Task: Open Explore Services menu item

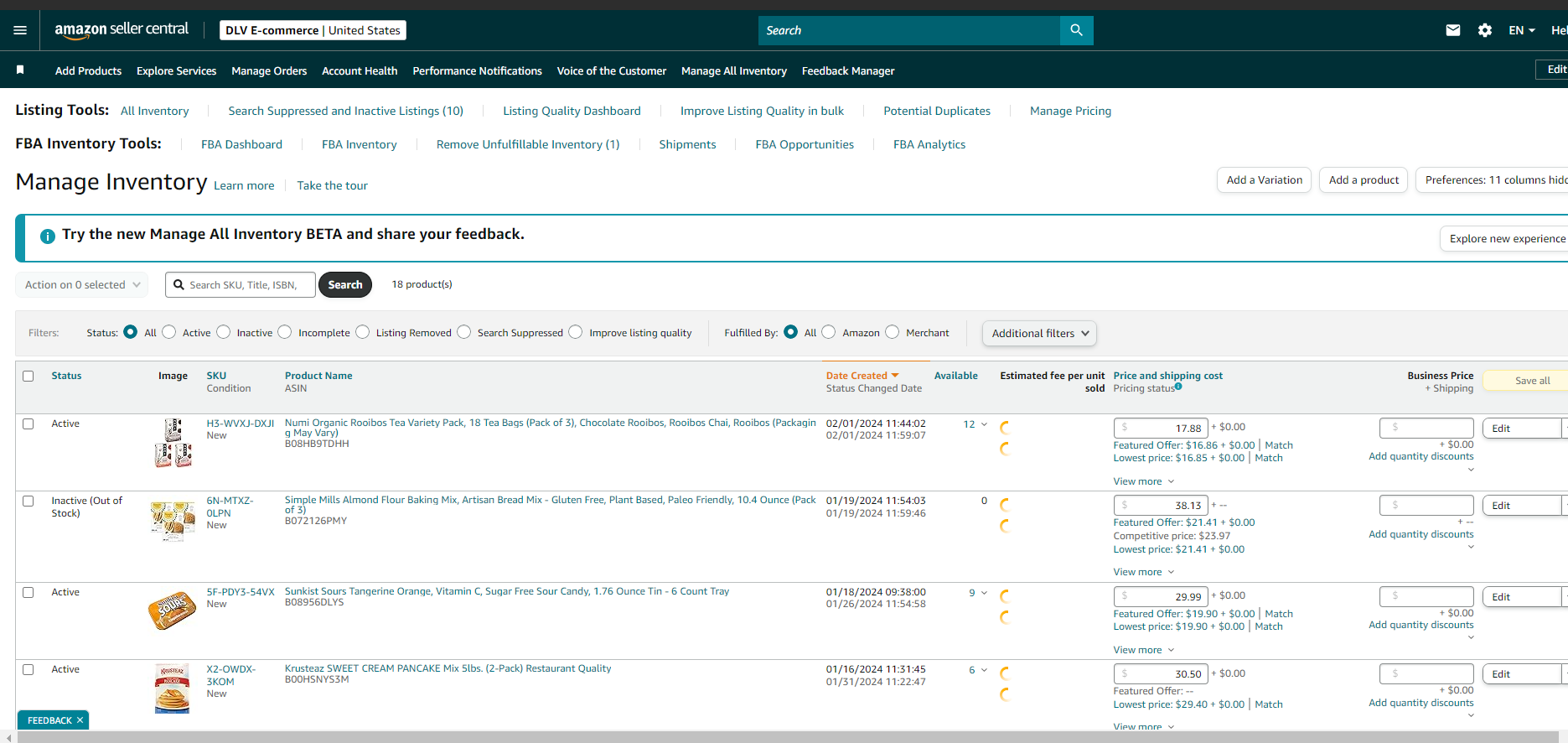Action: (x=176, y=71)
